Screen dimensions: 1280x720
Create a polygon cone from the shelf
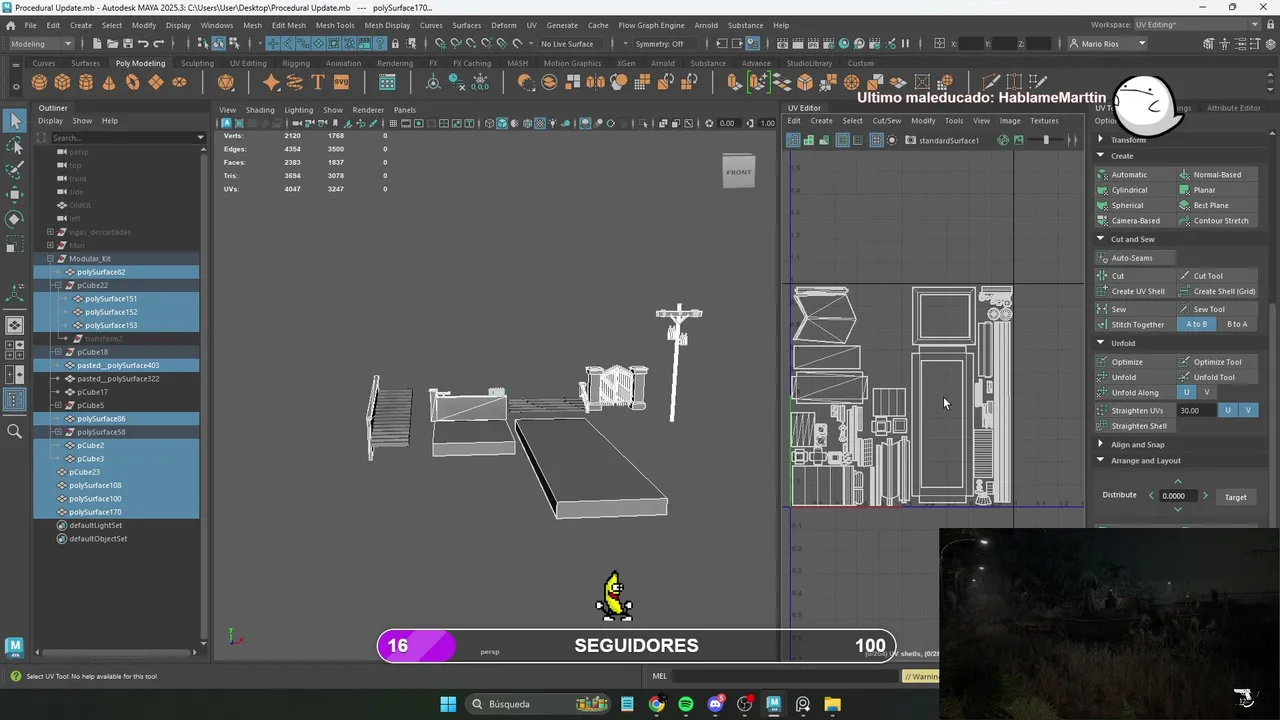[109, 82]
